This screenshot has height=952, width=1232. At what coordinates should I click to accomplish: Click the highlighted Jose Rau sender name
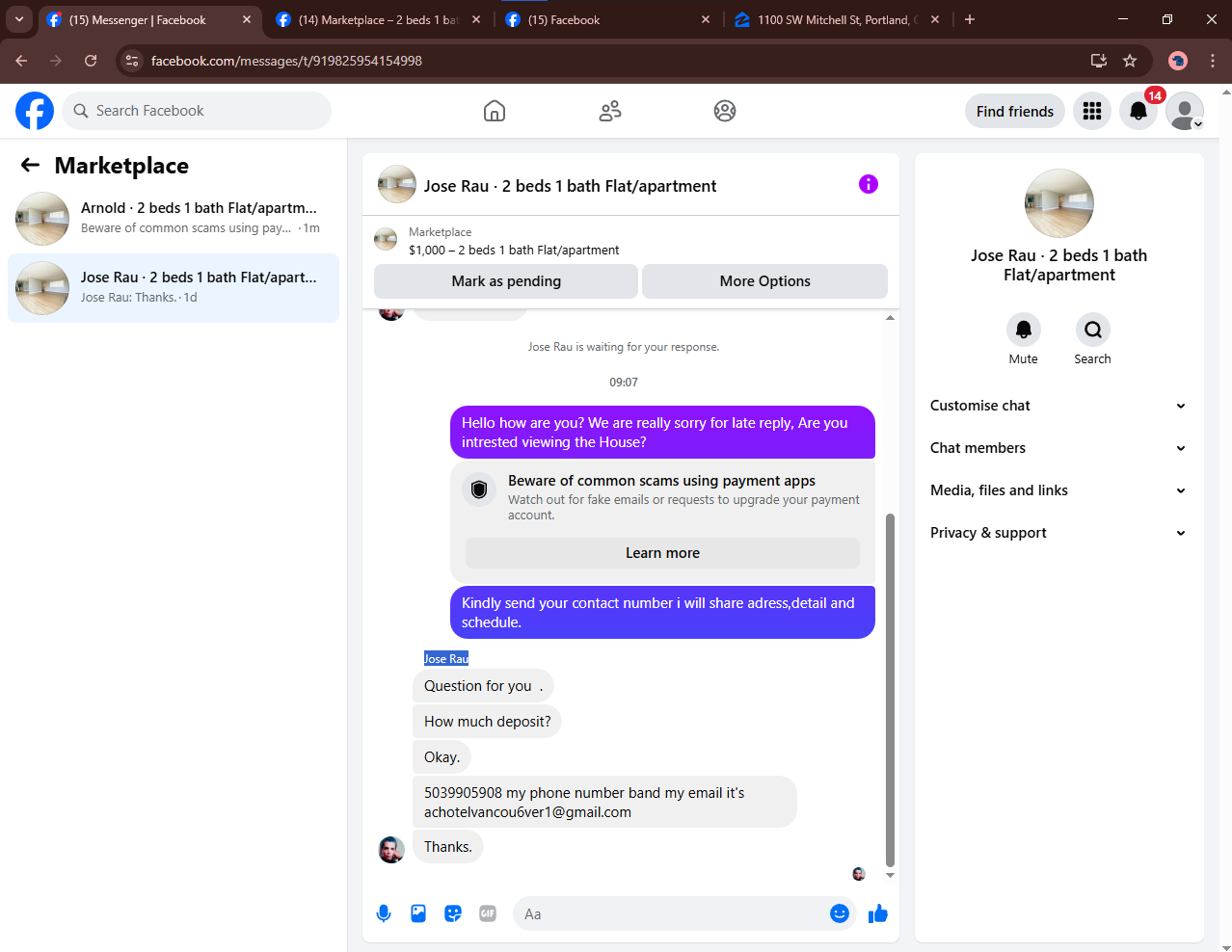click(446, 659)
